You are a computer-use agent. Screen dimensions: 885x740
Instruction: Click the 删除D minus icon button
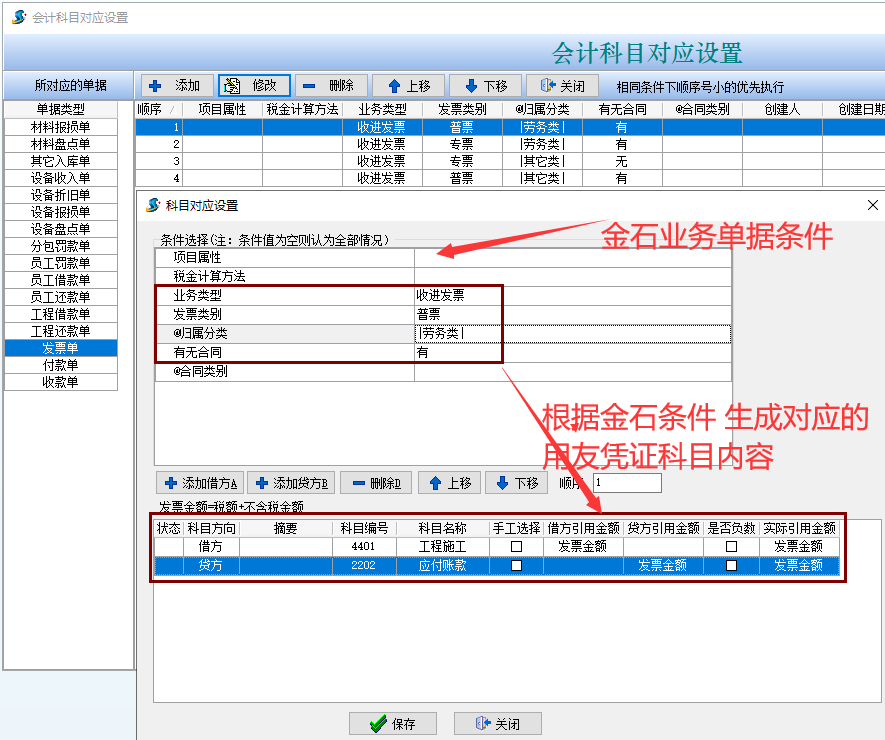(358, 483)
